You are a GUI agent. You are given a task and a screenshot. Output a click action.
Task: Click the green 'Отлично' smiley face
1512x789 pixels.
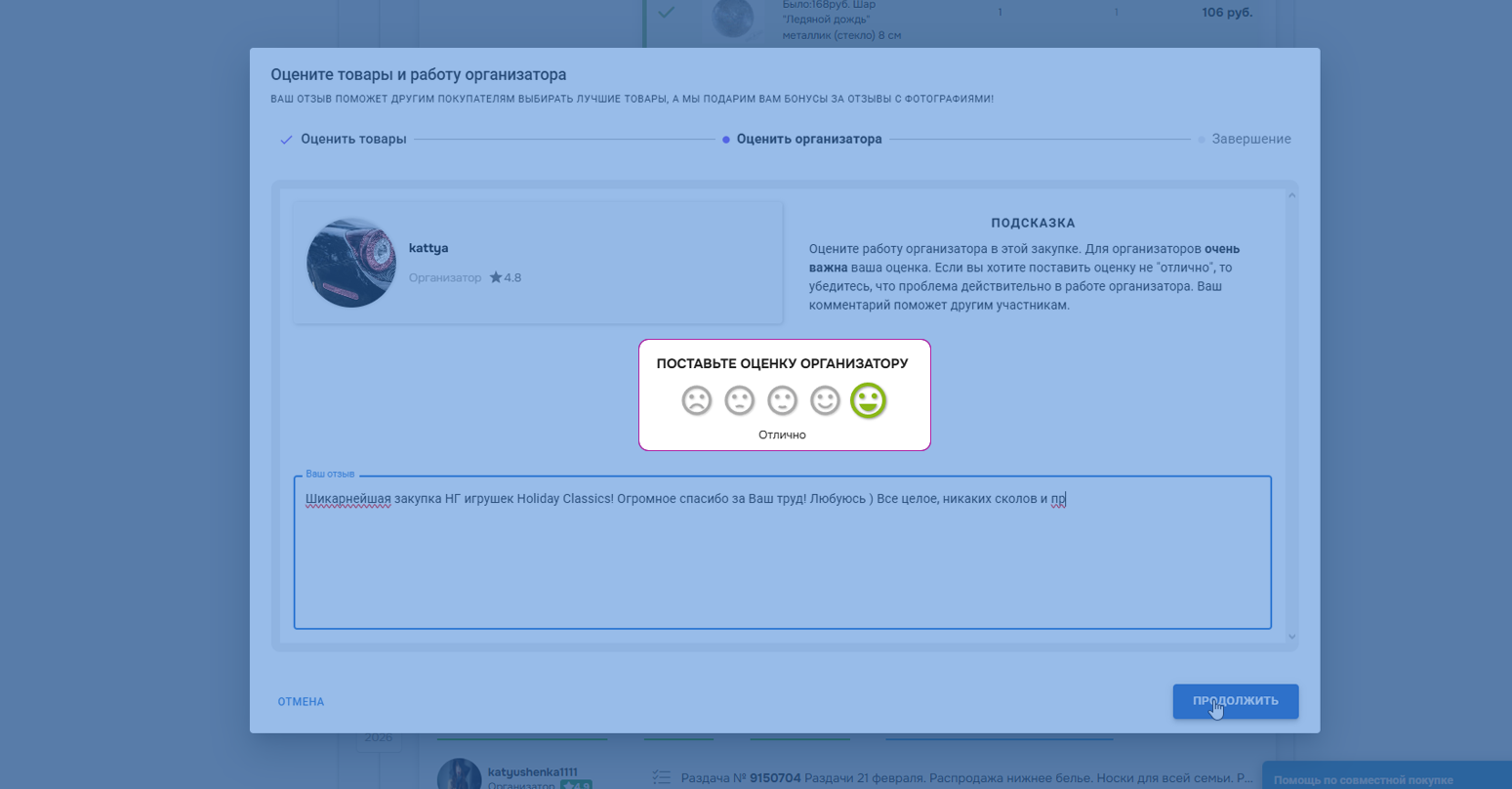(x=868, y=400)
